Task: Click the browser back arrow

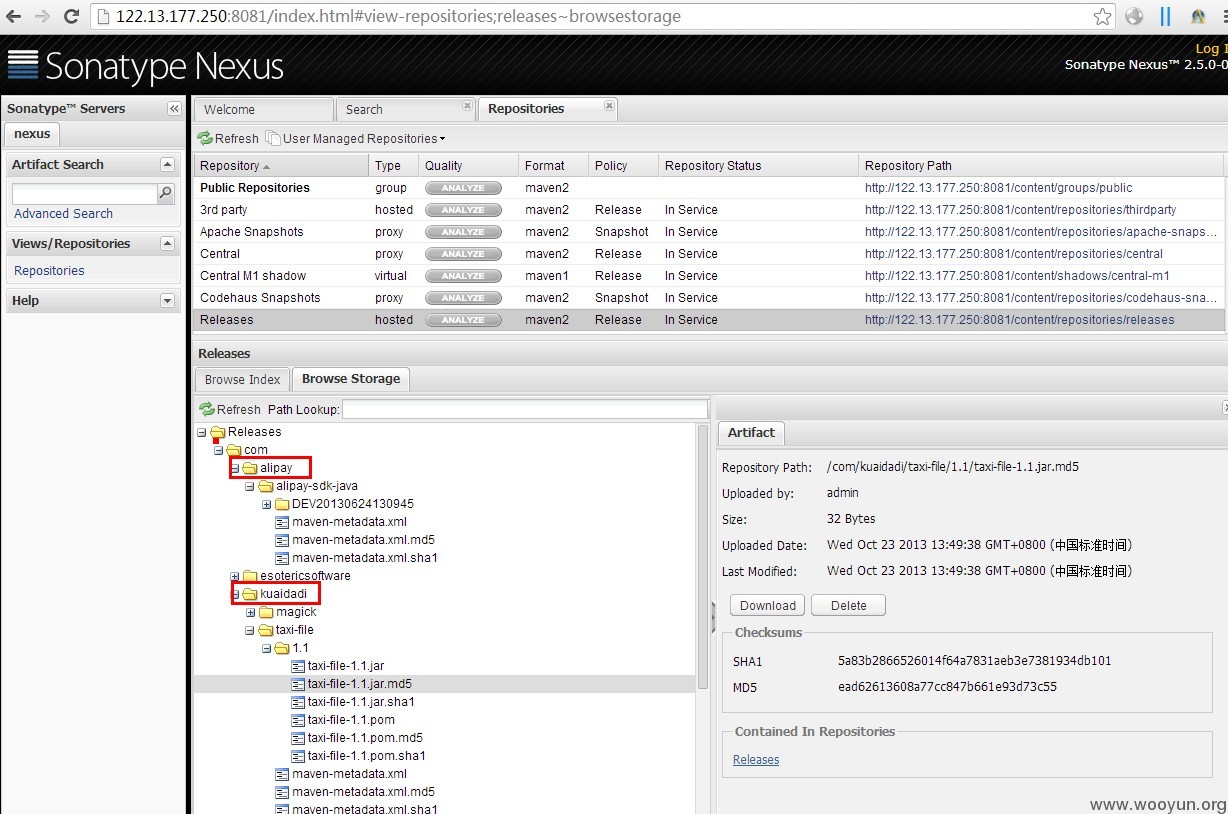Action: pyautogui.click(x=13, y=16)
